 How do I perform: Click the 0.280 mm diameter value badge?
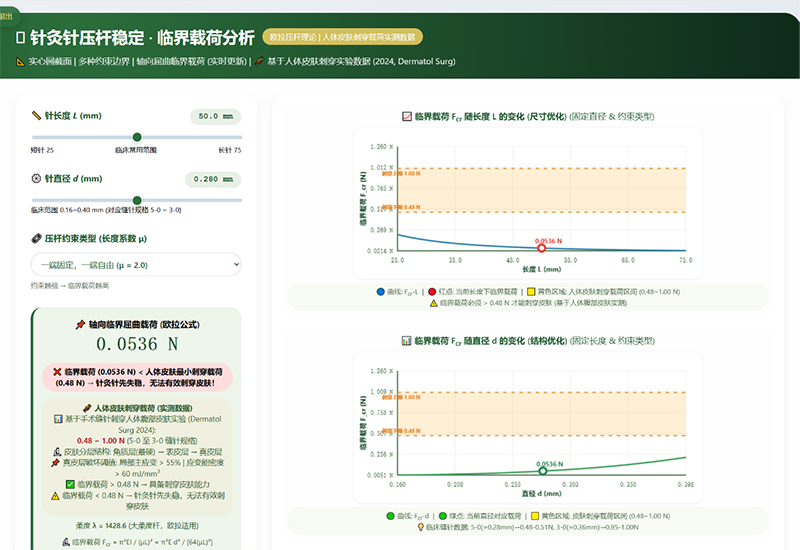(213, 179)
